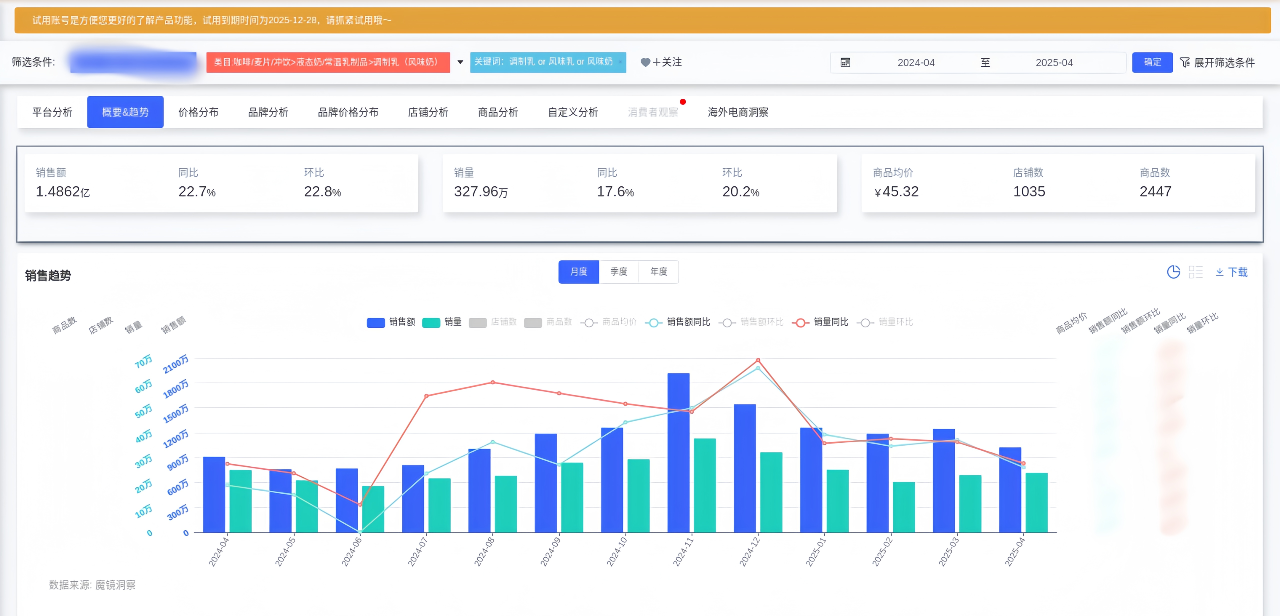
Task: Open the category dropdown arrow after 类目 tag
Action: (x=460, y=62)
